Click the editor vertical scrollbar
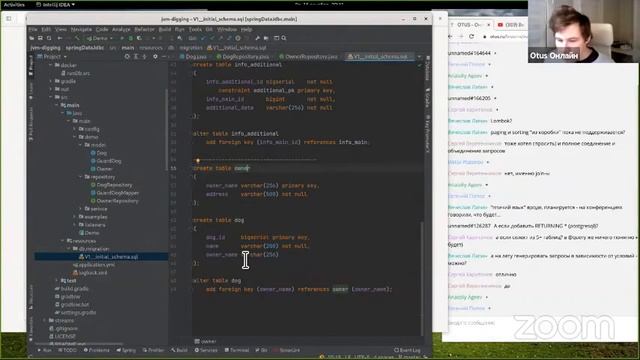The height and width of the screenshot is (360, 640). point(422,278)
